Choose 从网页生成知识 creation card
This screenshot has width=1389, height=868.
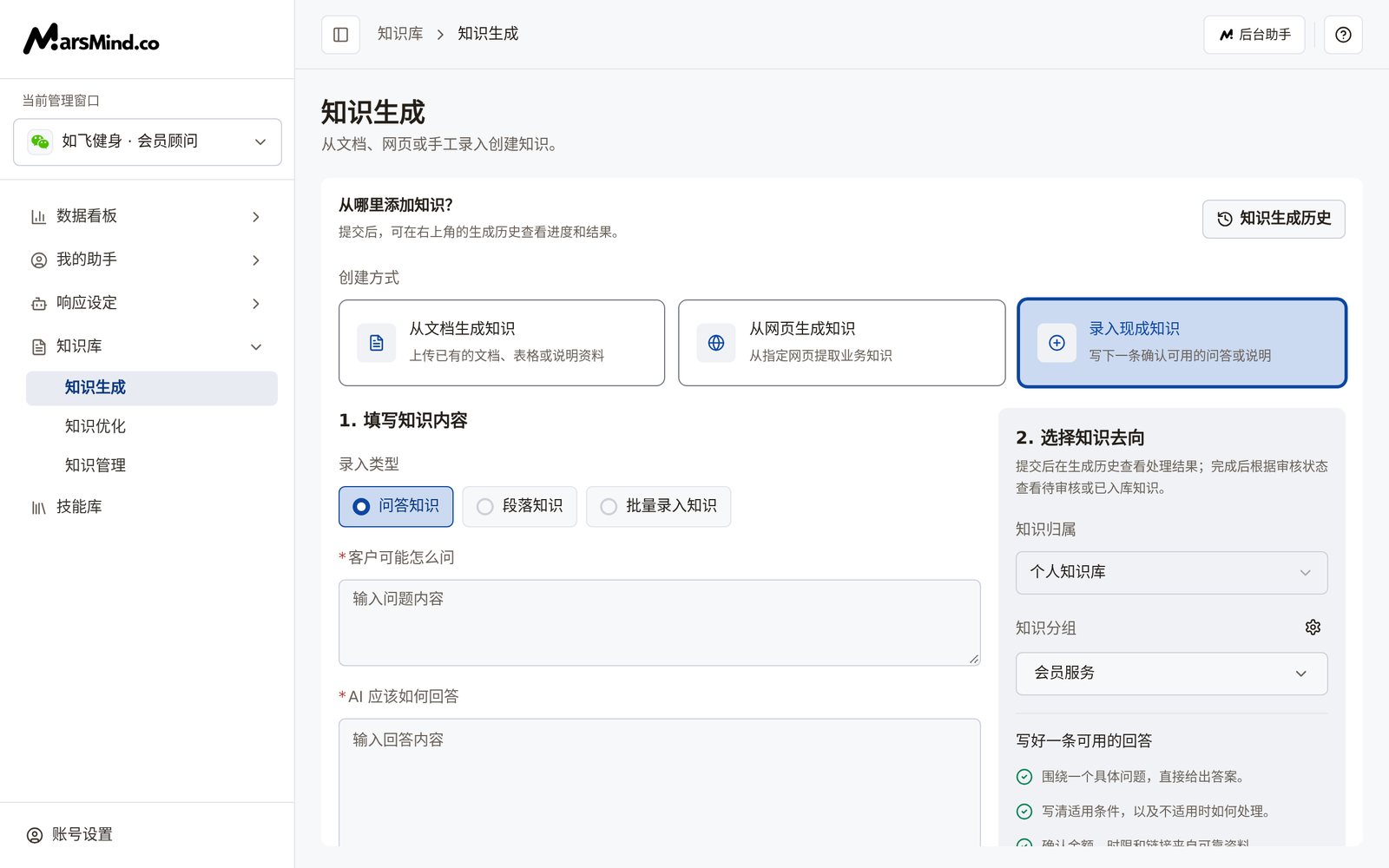pos(841,343)
